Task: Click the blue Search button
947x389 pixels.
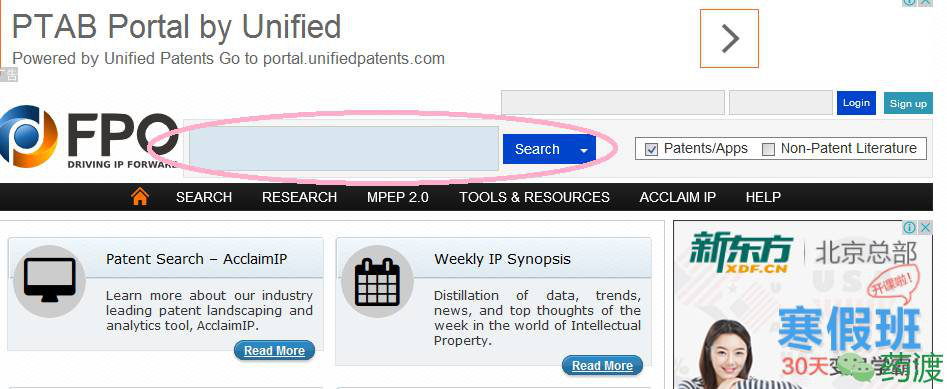Action: coord(538,149)
